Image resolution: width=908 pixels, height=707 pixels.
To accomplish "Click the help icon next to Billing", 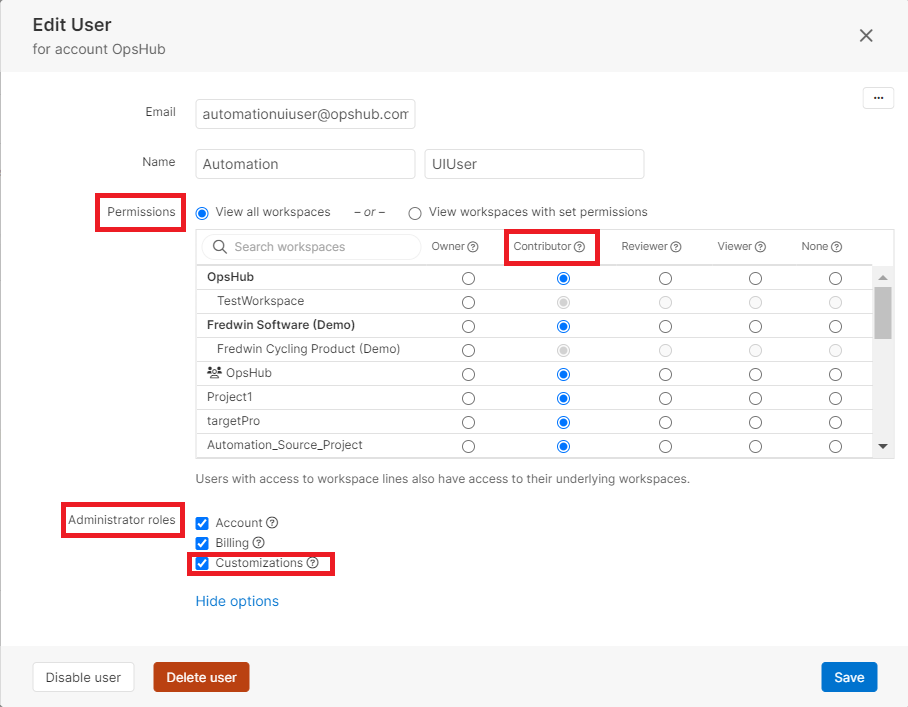I will (258, 543).
